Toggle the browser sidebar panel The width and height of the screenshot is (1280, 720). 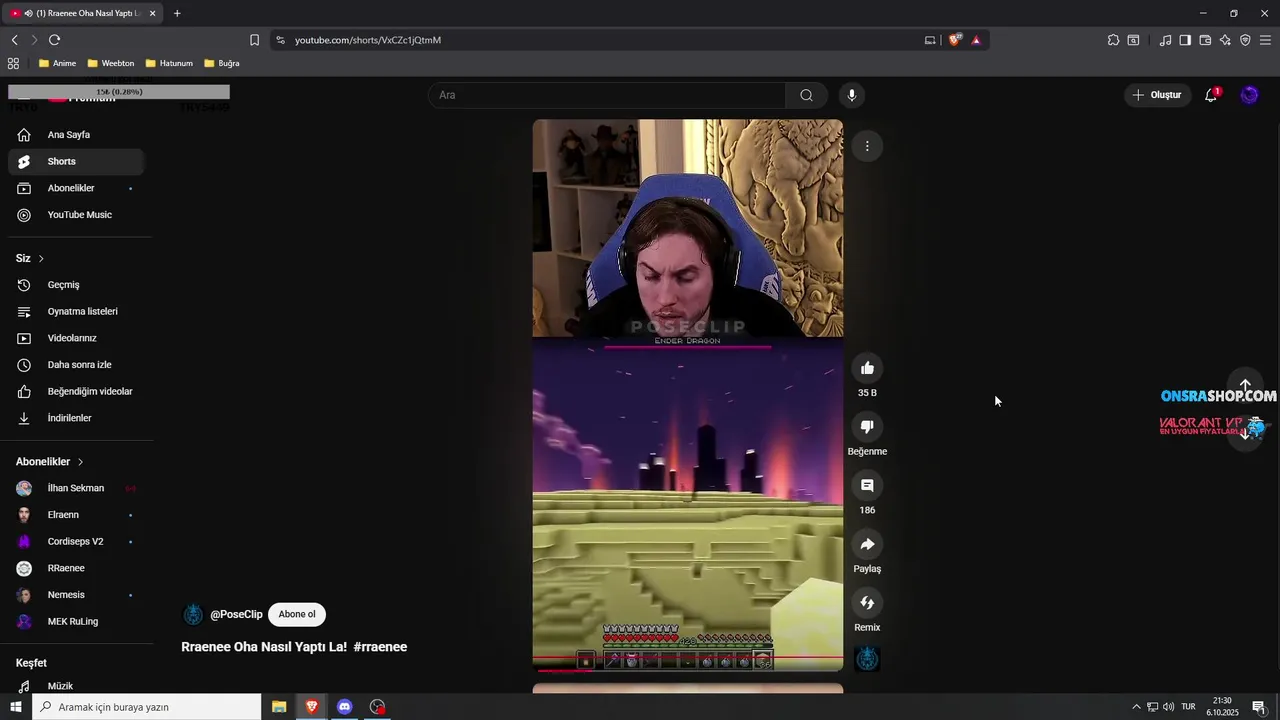coord(1185,40)
